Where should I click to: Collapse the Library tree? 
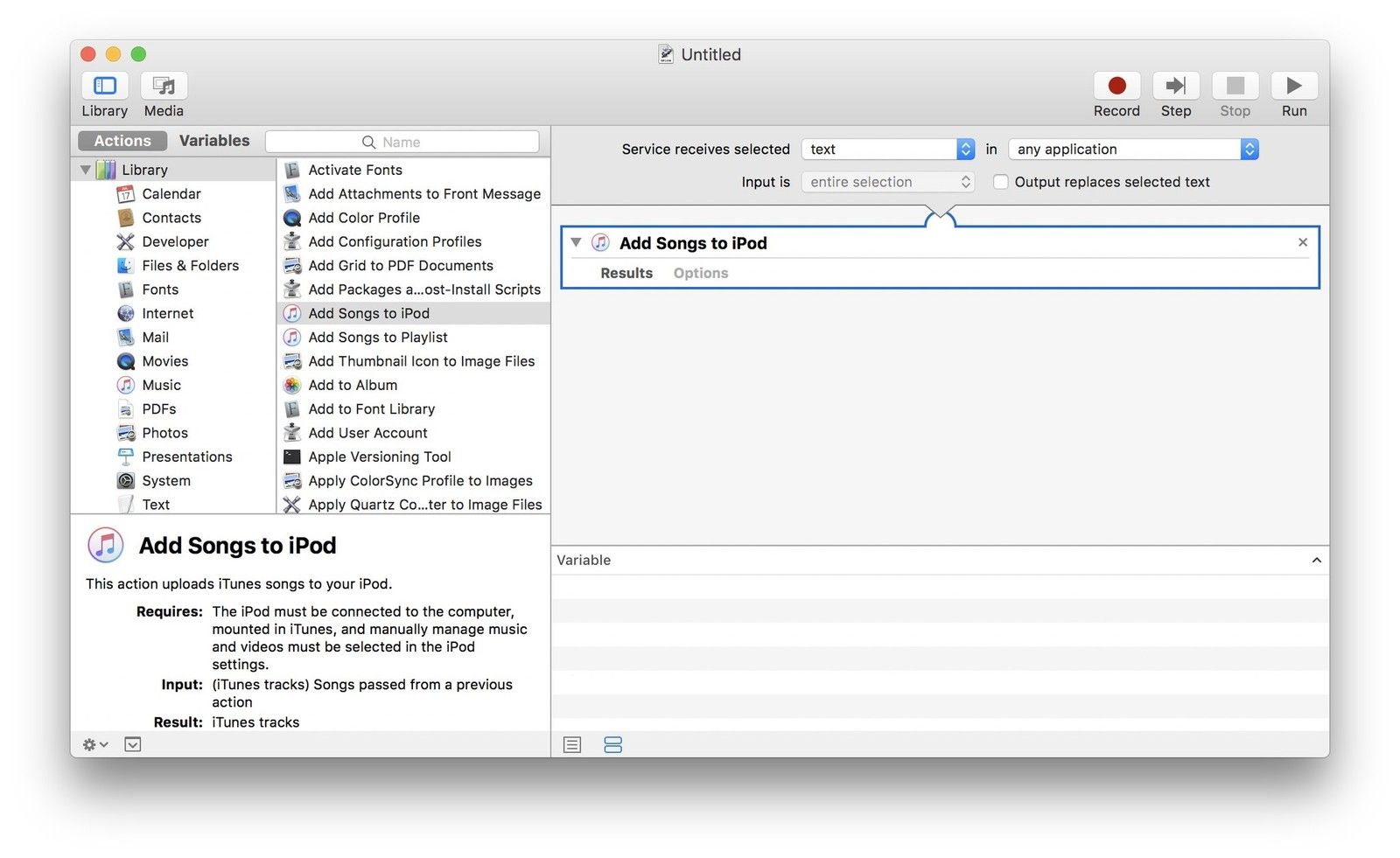pos(86,170)
